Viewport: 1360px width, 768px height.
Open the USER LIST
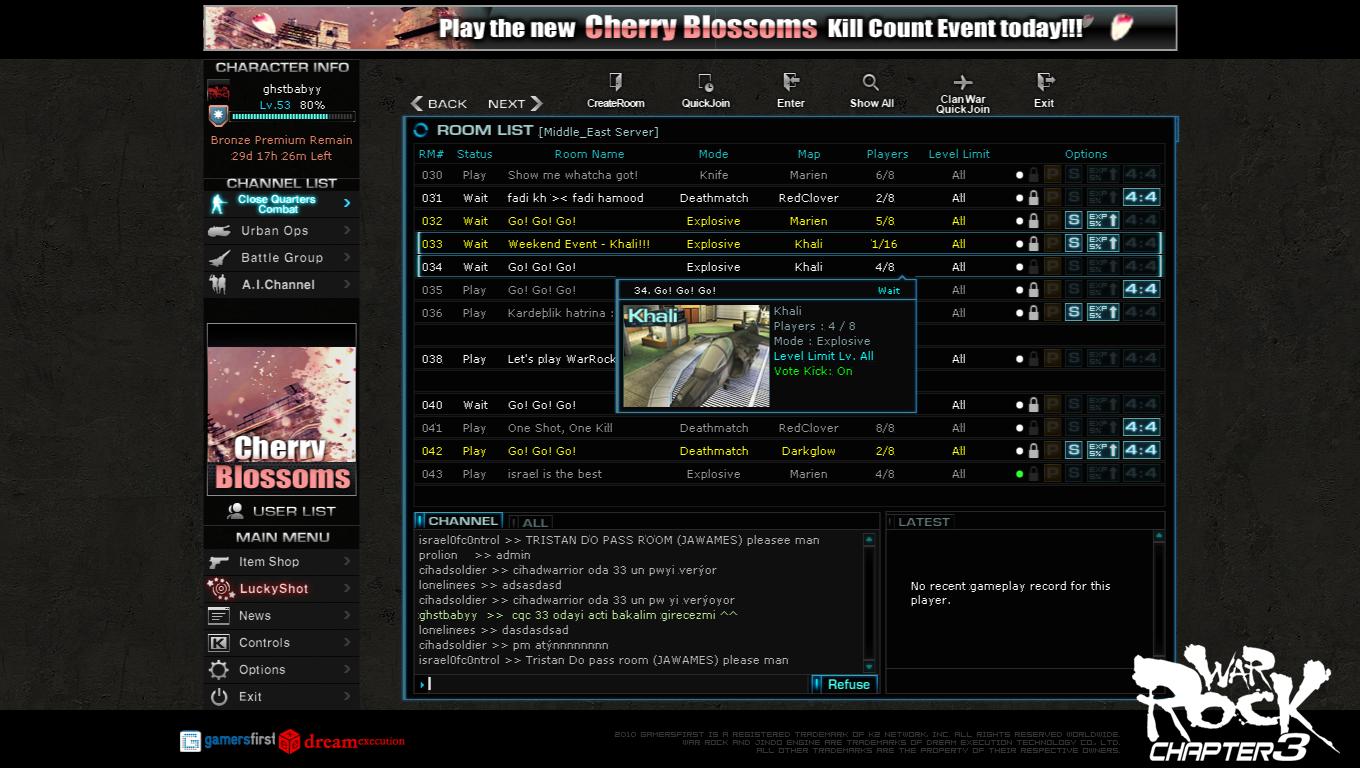tap(281, 510)
